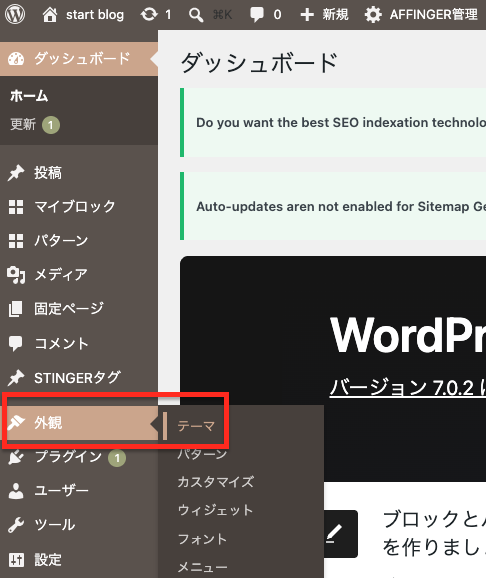Image resolution: width=486 pixels, height=578 pixels.
Task: Select テーマ in the appearance submenu
Action: pos(196,426)
